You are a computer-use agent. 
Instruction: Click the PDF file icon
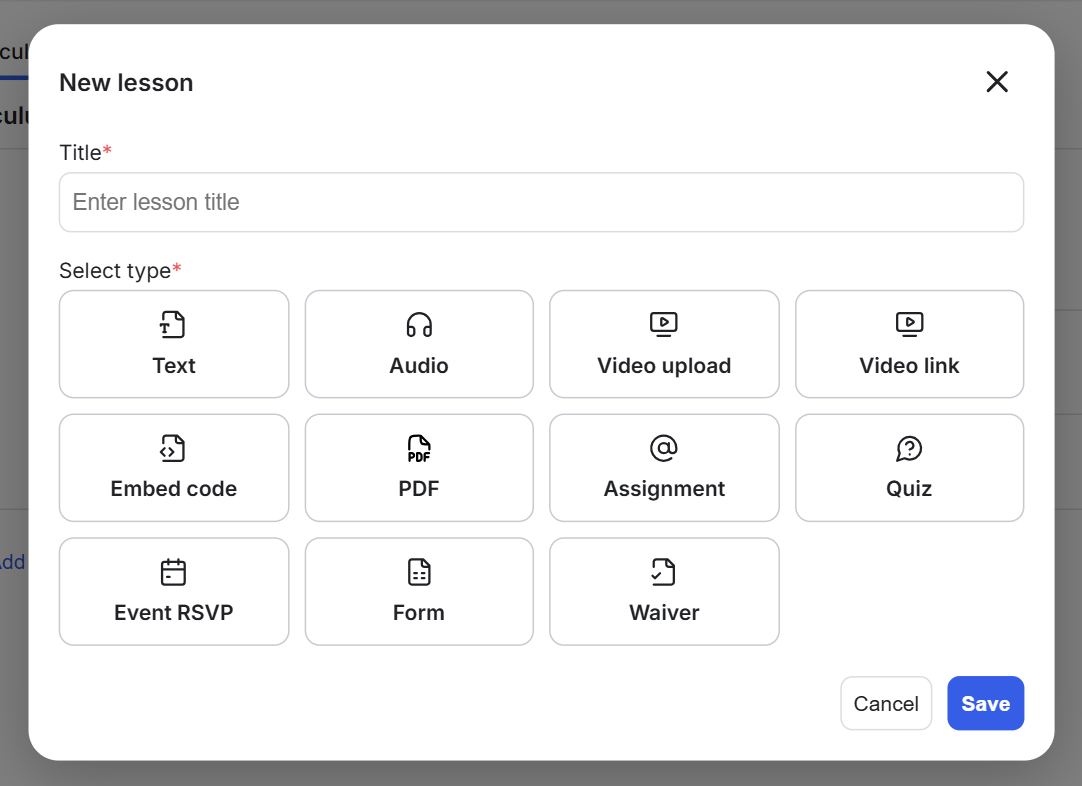pos(419,448)
